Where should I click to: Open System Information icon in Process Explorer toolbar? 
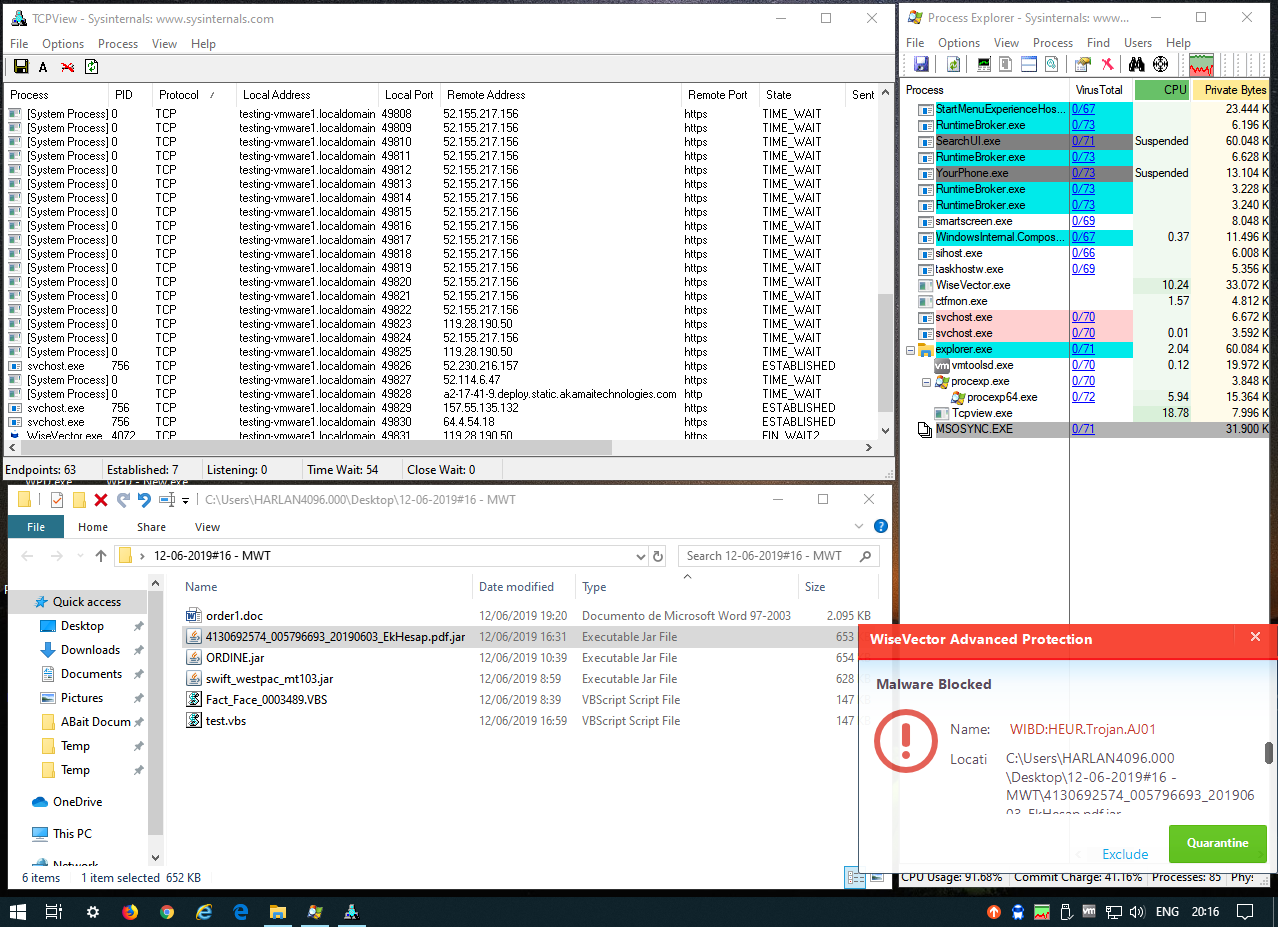click(984, 65)
